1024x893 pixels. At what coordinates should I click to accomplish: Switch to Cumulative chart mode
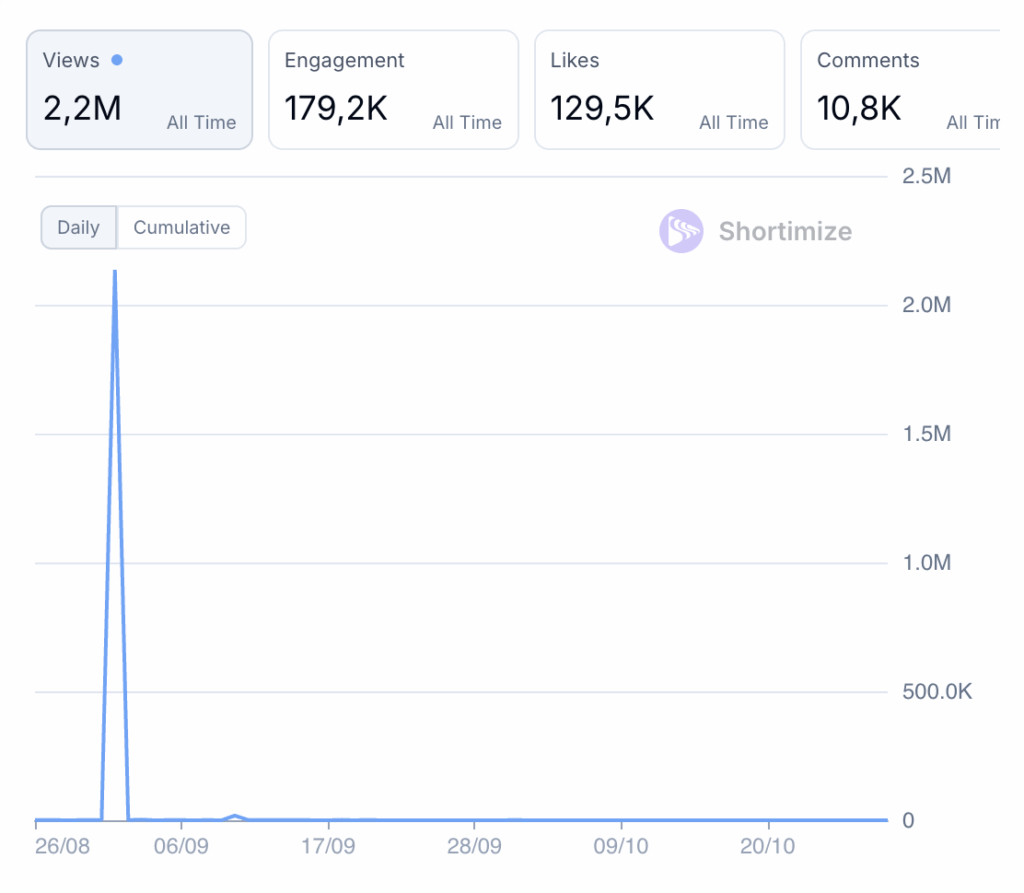pyautogui.click(x=181, y=227)
